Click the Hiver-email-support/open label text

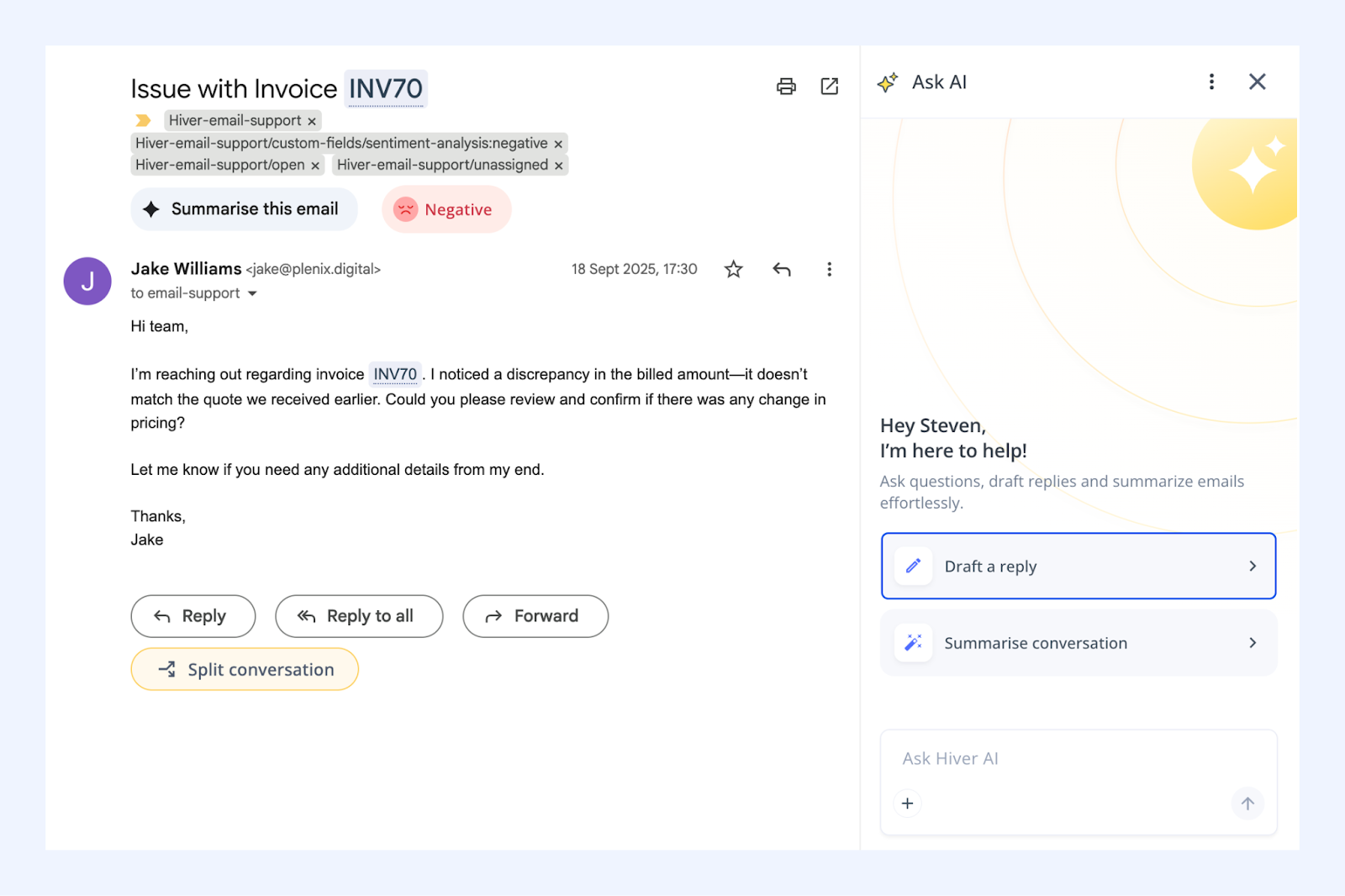220,166
